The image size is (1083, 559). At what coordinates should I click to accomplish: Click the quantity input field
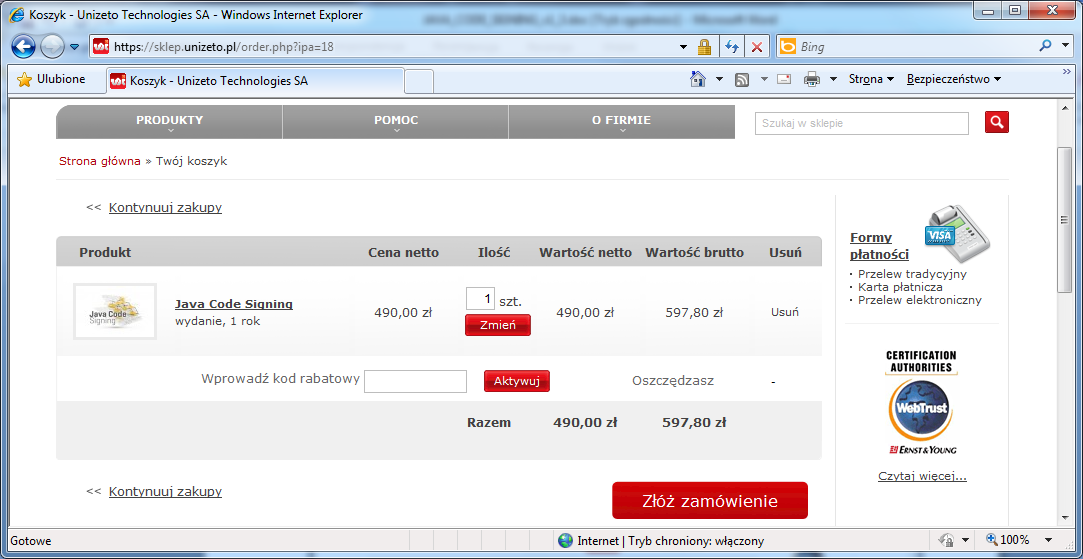coord(480,299)
